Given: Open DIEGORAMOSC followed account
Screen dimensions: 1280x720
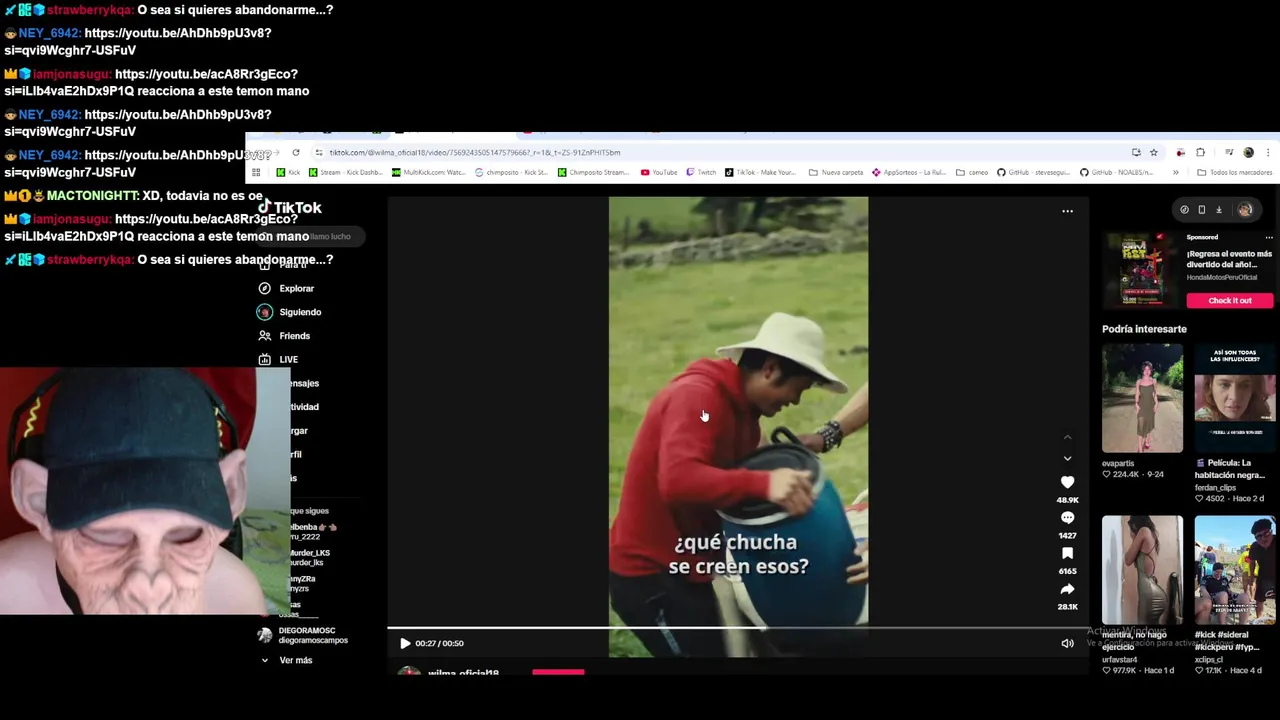Looking at the screenshot, I should (x=304, y=635).
